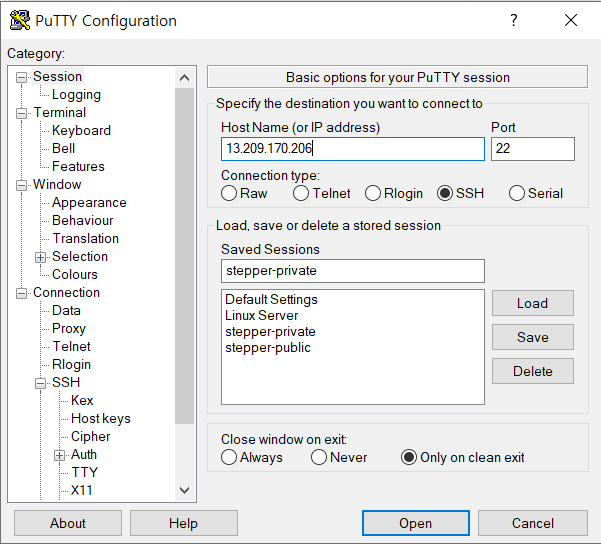Click category tree scroll up arrow
601x544 pixels.
point(184,78)
